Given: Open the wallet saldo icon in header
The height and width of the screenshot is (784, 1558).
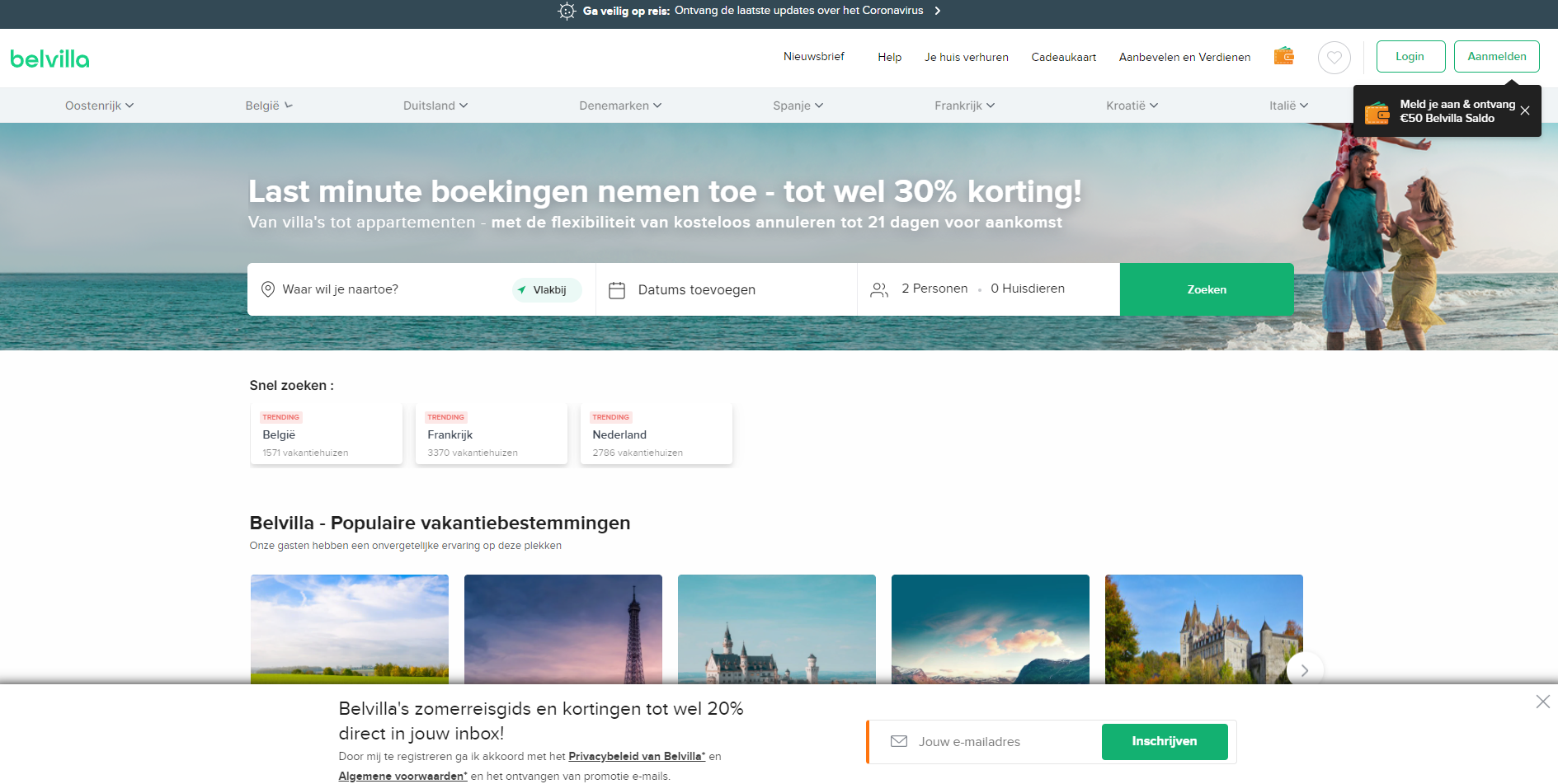Looking at the screenshot, I should [x=1284, y=56].
